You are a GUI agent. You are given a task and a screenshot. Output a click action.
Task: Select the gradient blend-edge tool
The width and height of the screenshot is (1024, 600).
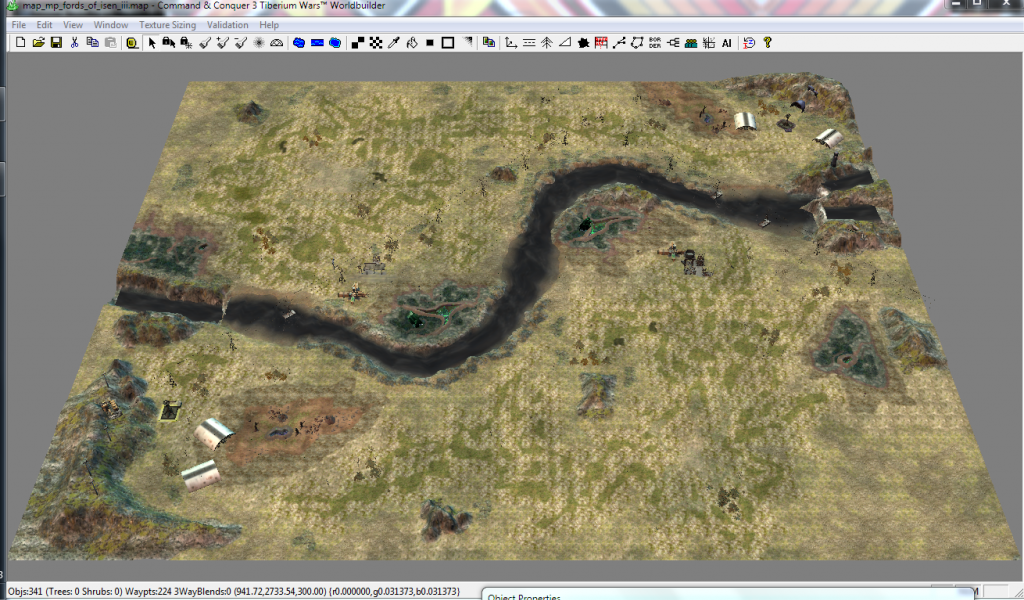coord(467,43)
